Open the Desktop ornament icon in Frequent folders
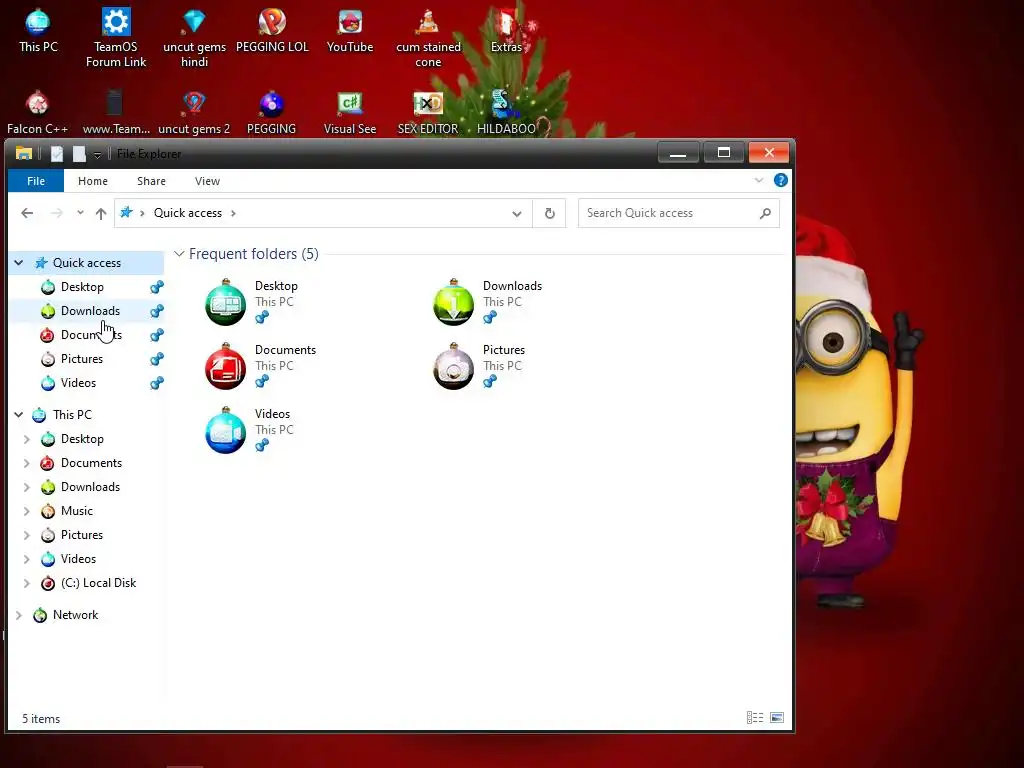The image size is (1024, 768). [225, 302]
